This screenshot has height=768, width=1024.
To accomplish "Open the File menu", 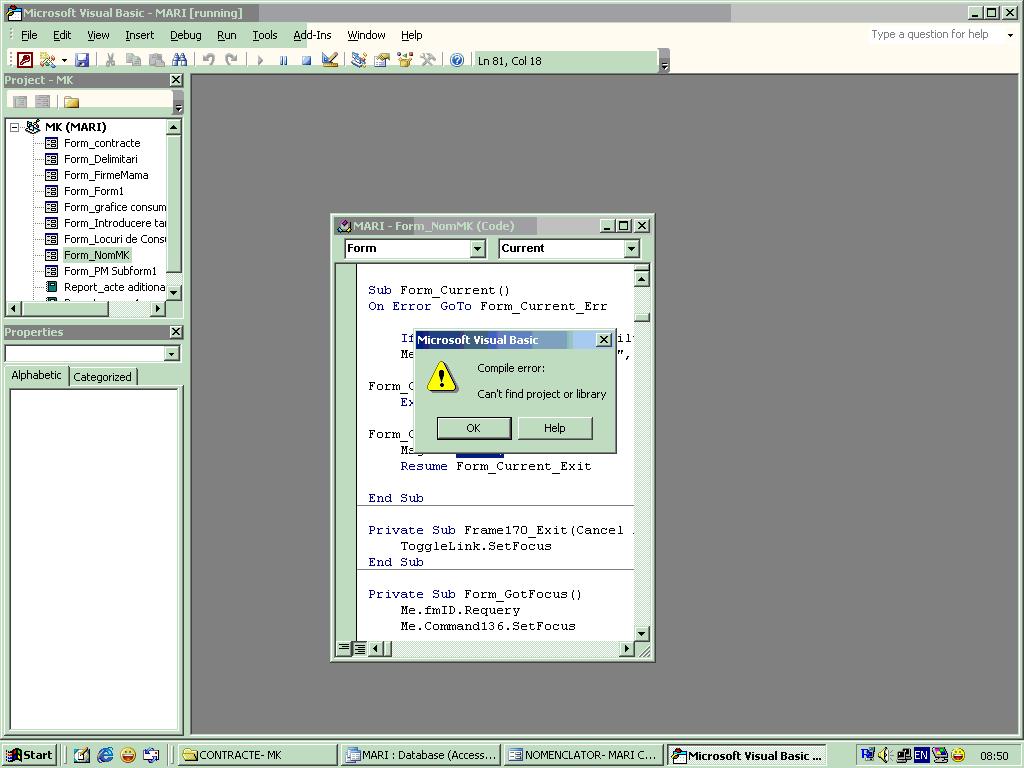I will tap(29, 35).
